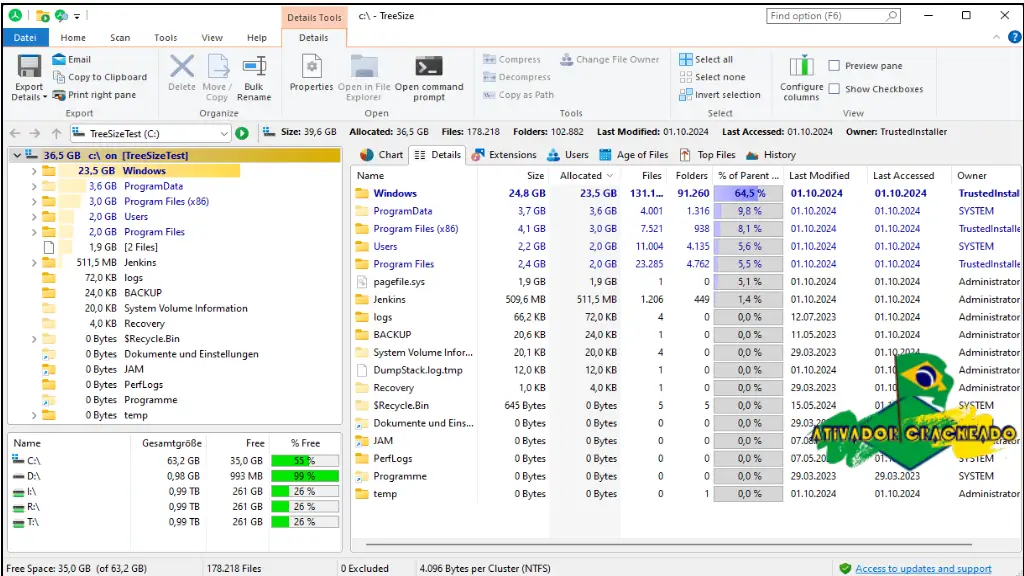The height and width of the screenshot is (576, 1024).
Task: Click the Email icon
Action: pos(59,59)
